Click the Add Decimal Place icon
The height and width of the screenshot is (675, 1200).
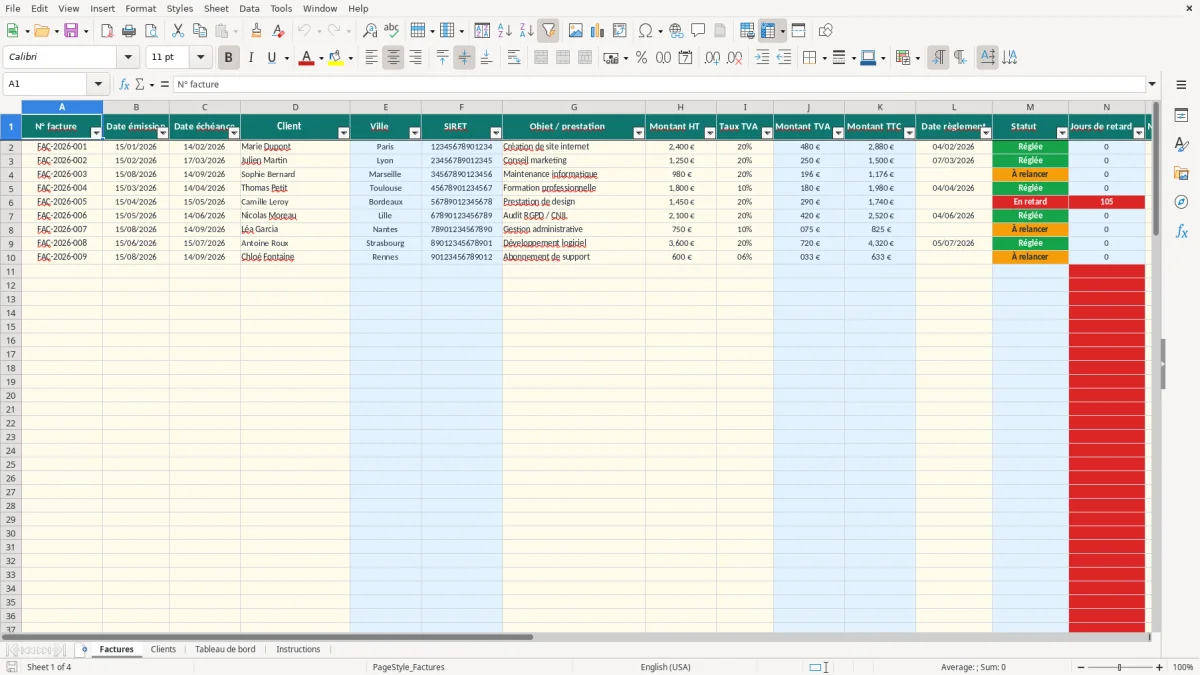pyautogui.click(x=712, y=58)
